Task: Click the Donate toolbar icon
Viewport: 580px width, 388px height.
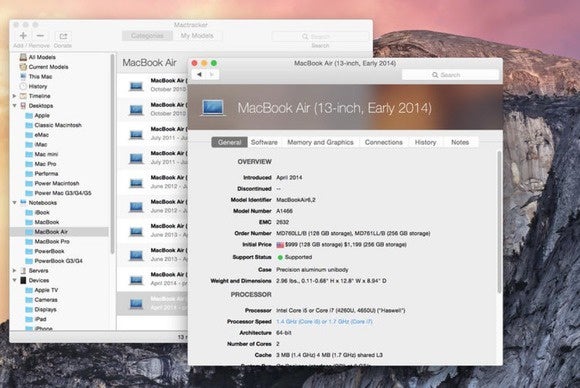Action: pyautogui.click(x=63, y=36)
